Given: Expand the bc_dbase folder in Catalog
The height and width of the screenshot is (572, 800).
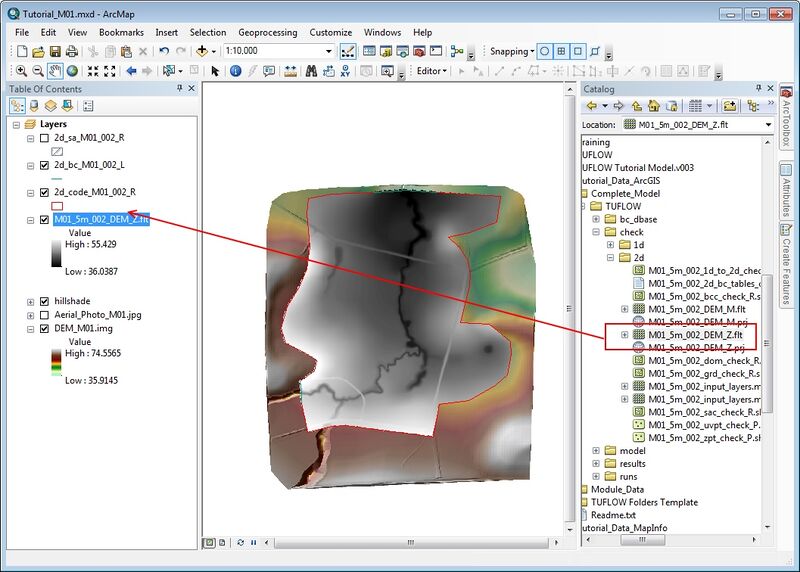Looking at the screenshot, I should (596, 218).
